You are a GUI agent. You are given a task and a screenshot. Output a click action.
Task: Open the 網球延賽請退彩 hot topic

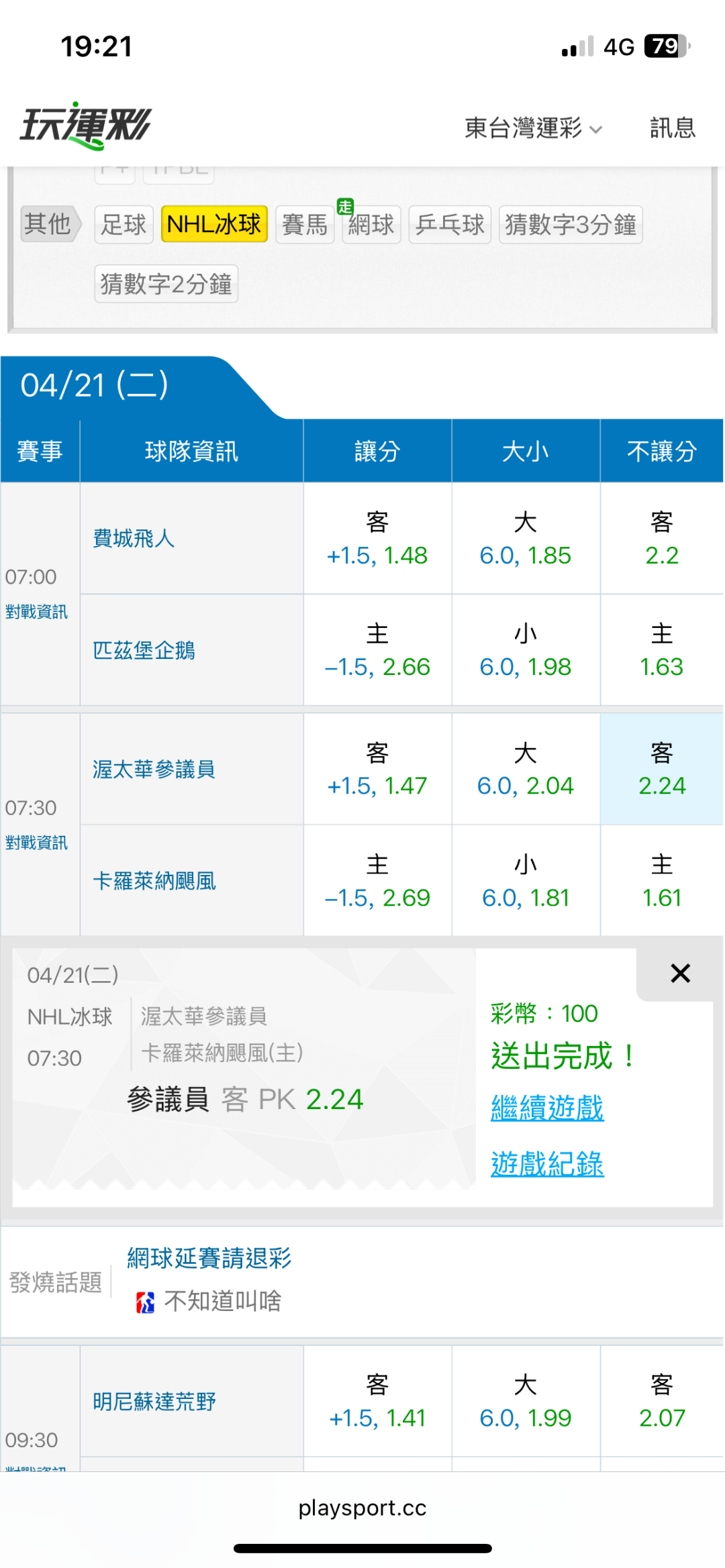(x=209, y=1258)
